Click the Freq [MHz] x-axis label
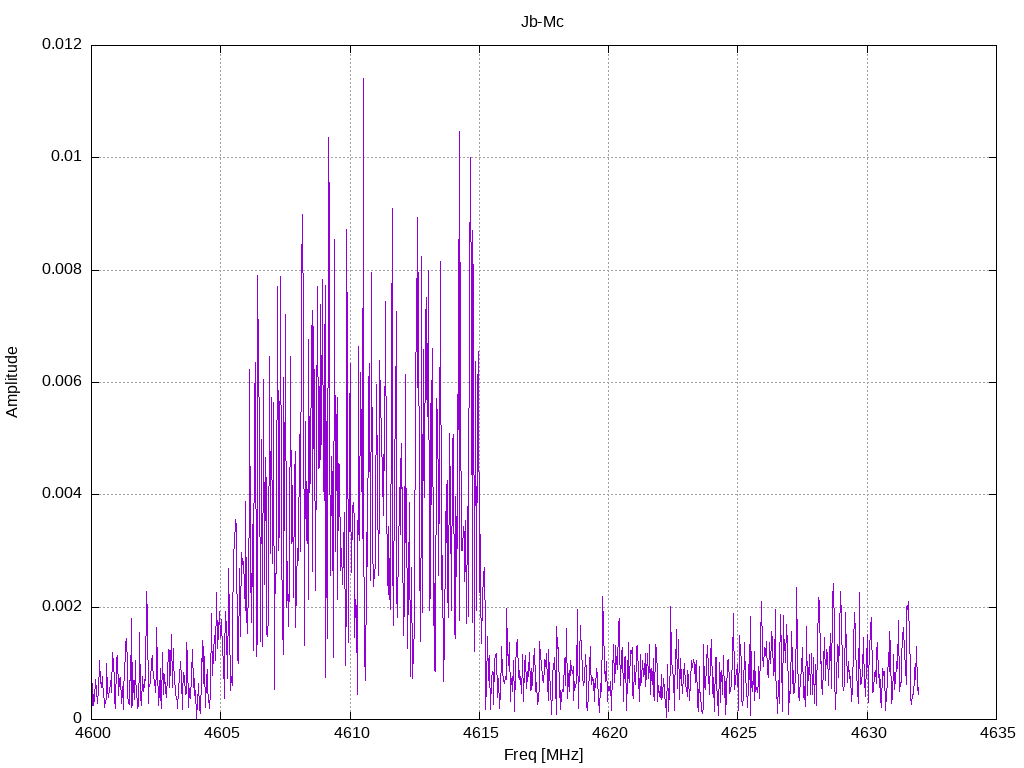 [543, 755]
